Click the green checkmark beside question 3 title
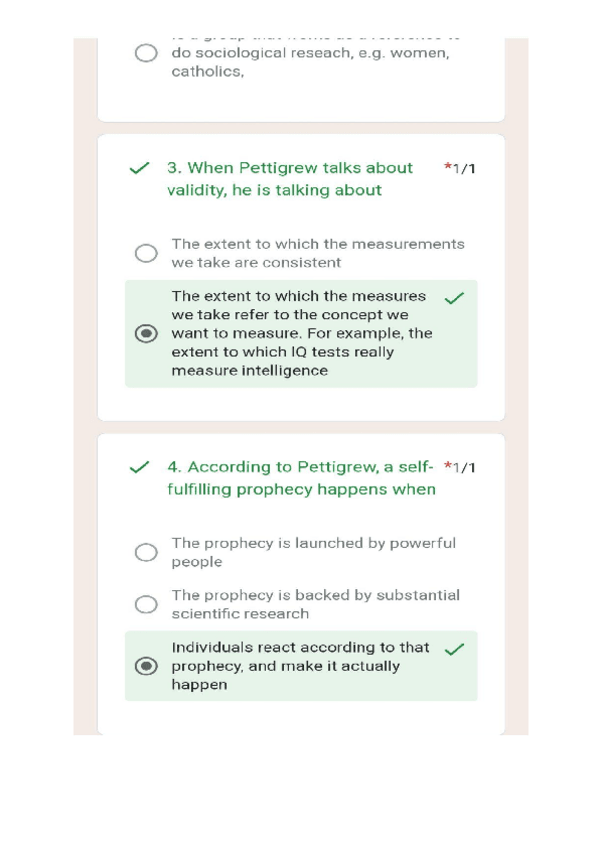The height and width of the screenshot is (848, 600). [140, 168]
